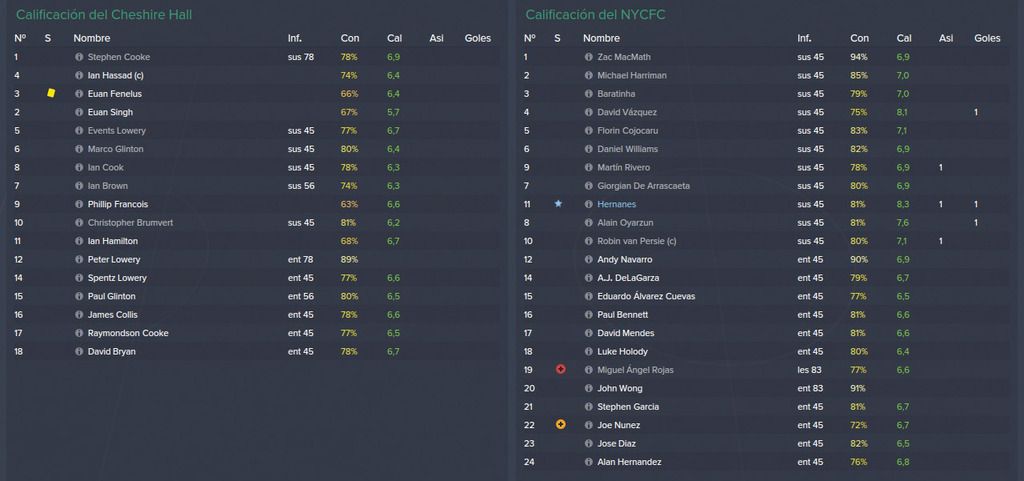Click Inf. column header in NYCFC table
Screen dimensions: 1024x481
click(x=804, y=39)
